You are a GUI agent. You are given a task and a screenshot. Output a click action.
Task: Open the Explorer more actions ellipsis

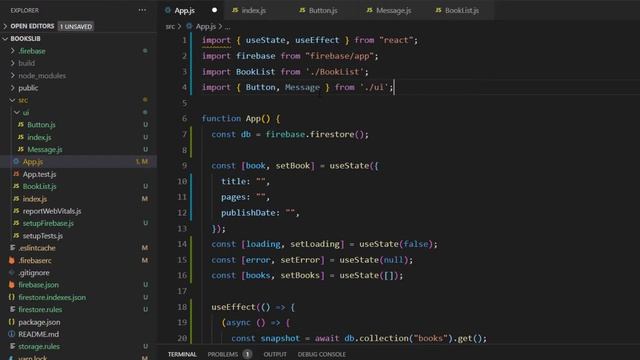coord(142,10)
